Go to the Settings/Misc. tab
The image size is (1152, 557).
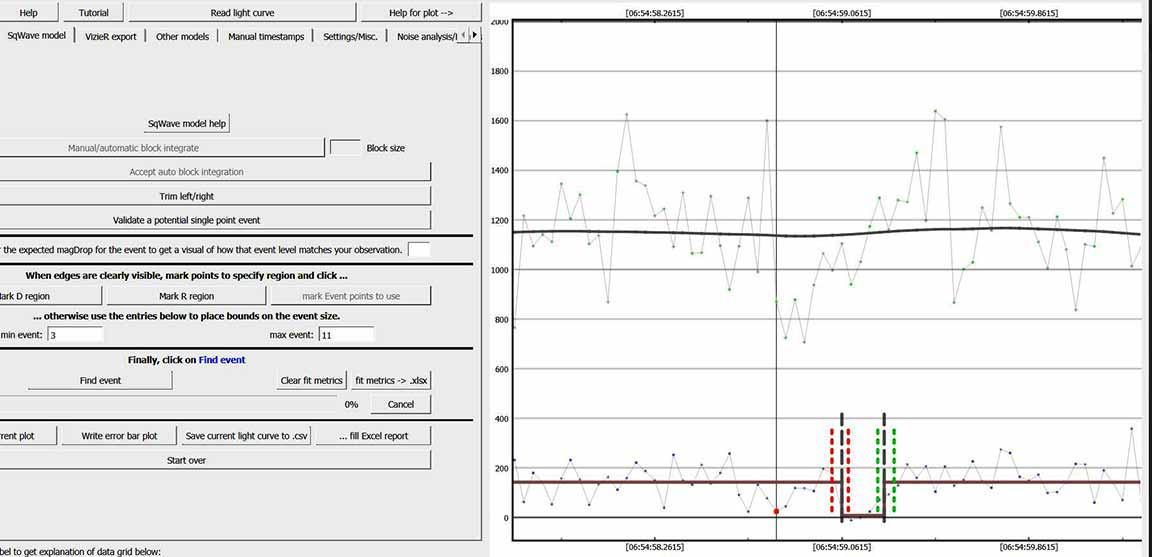coord(350,36)
